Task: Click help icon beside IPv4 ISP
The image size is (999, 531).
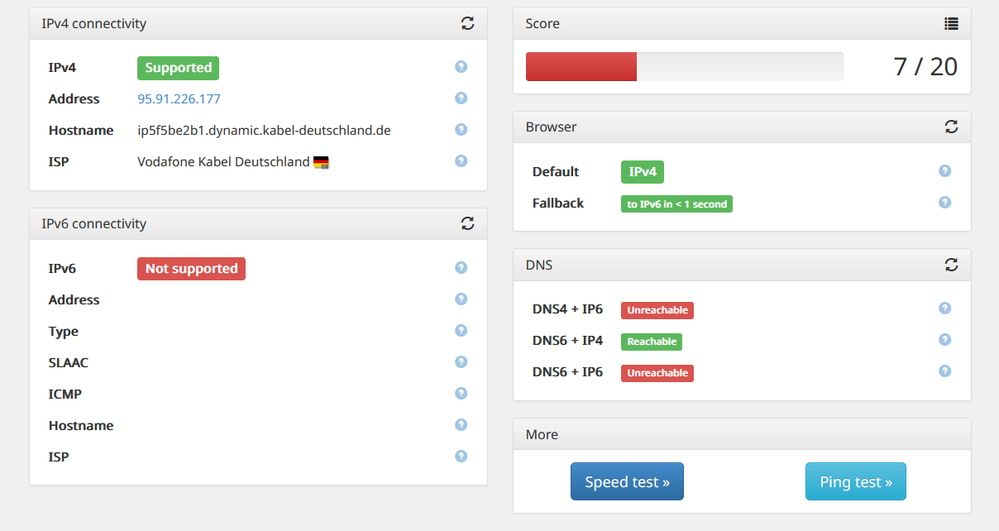Action: pyautogui.click(x=461, y=160)
